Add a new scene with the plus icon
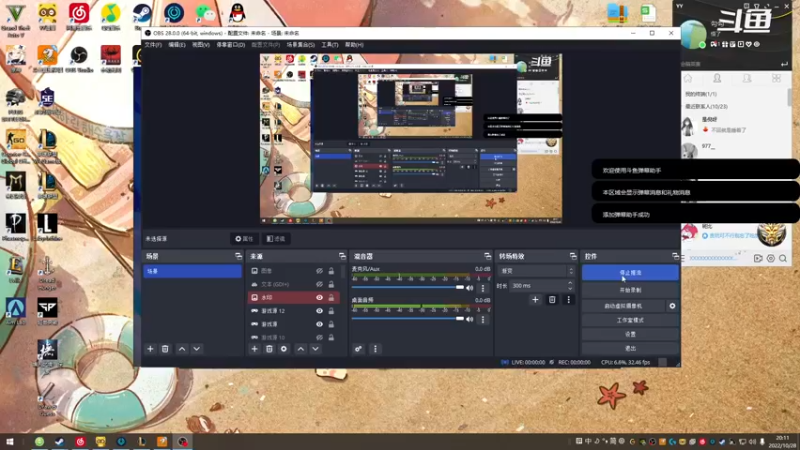The height and width of the screenshot is (450, 800). (x=150, y=349)
